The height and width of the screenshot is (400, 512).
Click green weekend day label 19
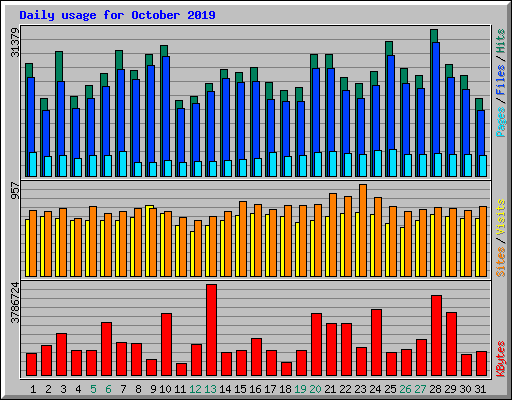click(x=300, y=389)
